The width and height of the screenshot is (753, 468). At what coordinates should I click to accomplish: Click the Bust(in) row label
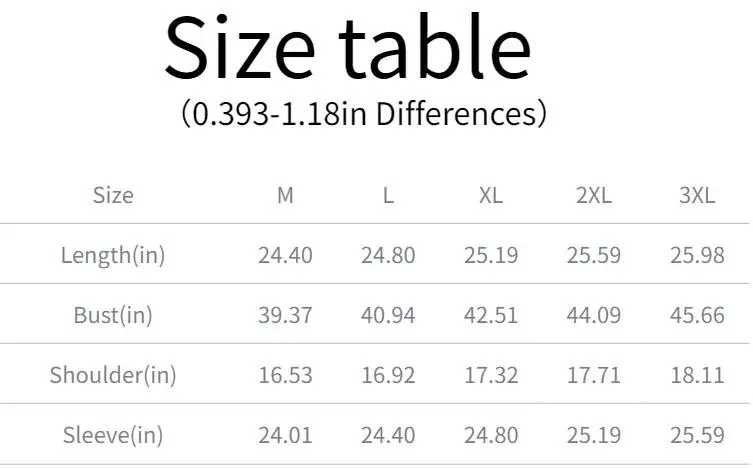point(113,315)
